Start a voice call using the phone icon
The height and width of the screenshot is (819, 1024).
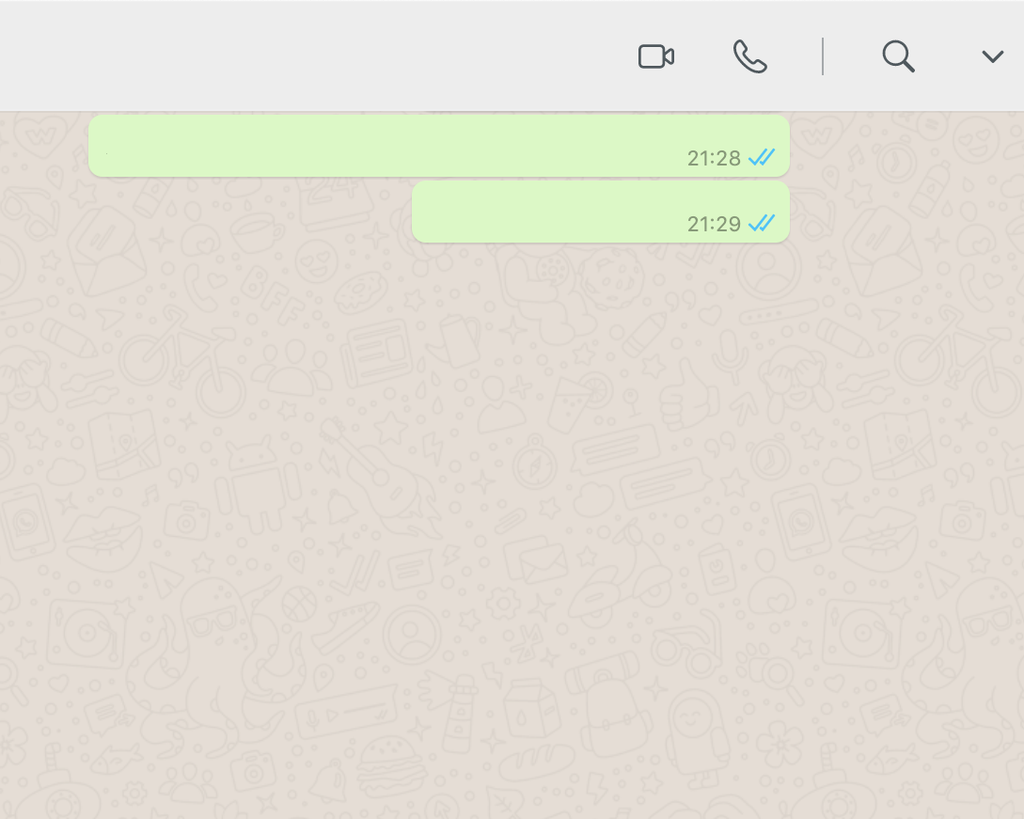click(750, 57)
